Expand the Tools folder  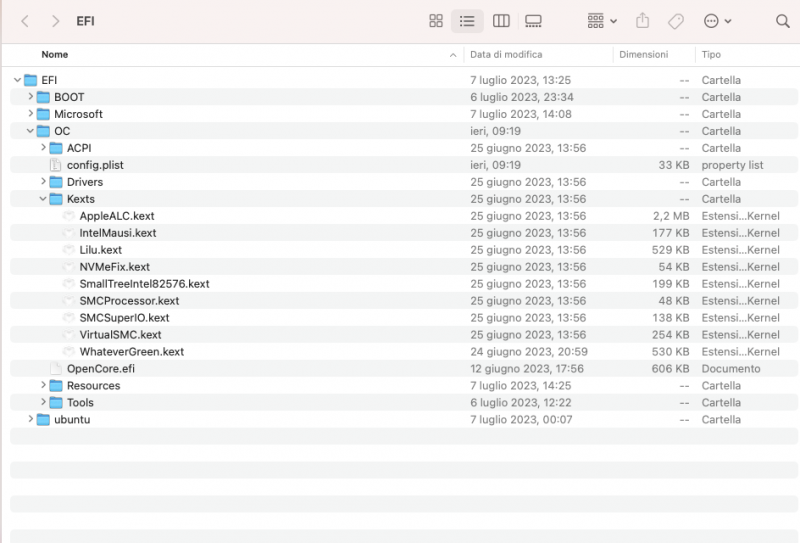click(x=43, y=402)
